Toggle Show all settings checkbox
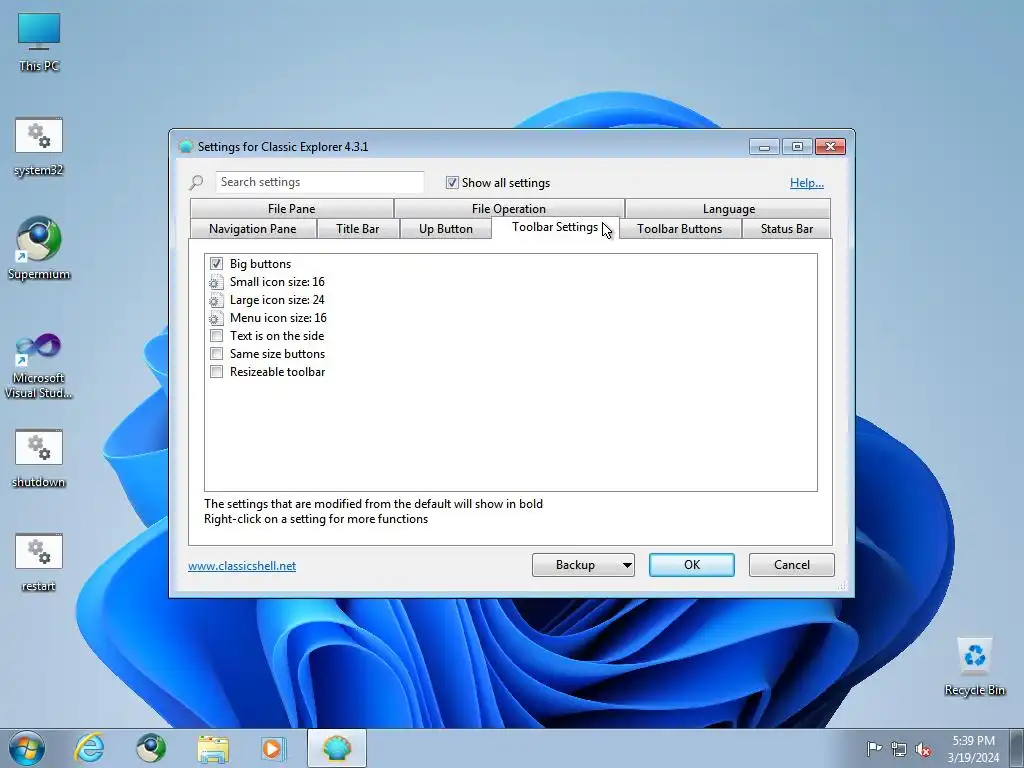This screenshot has width=1024, height=768. [x=452, y=183]
